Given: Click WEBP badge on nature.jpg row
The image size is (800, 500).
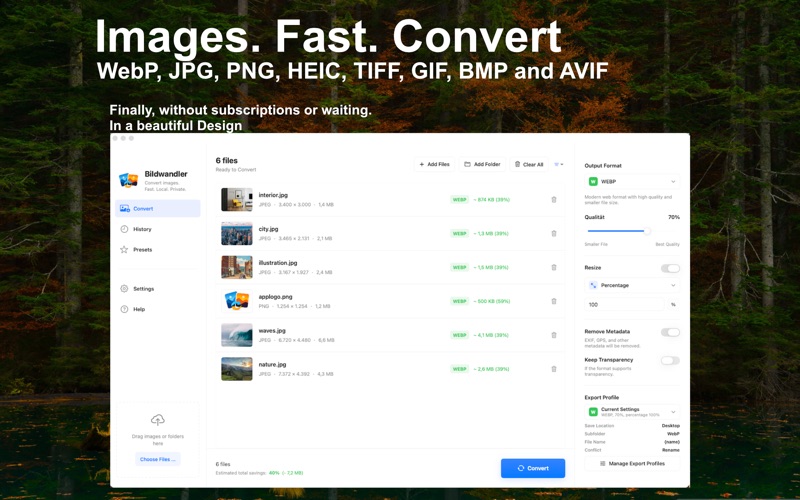Looking at the screenshot, I should (460, 369).
